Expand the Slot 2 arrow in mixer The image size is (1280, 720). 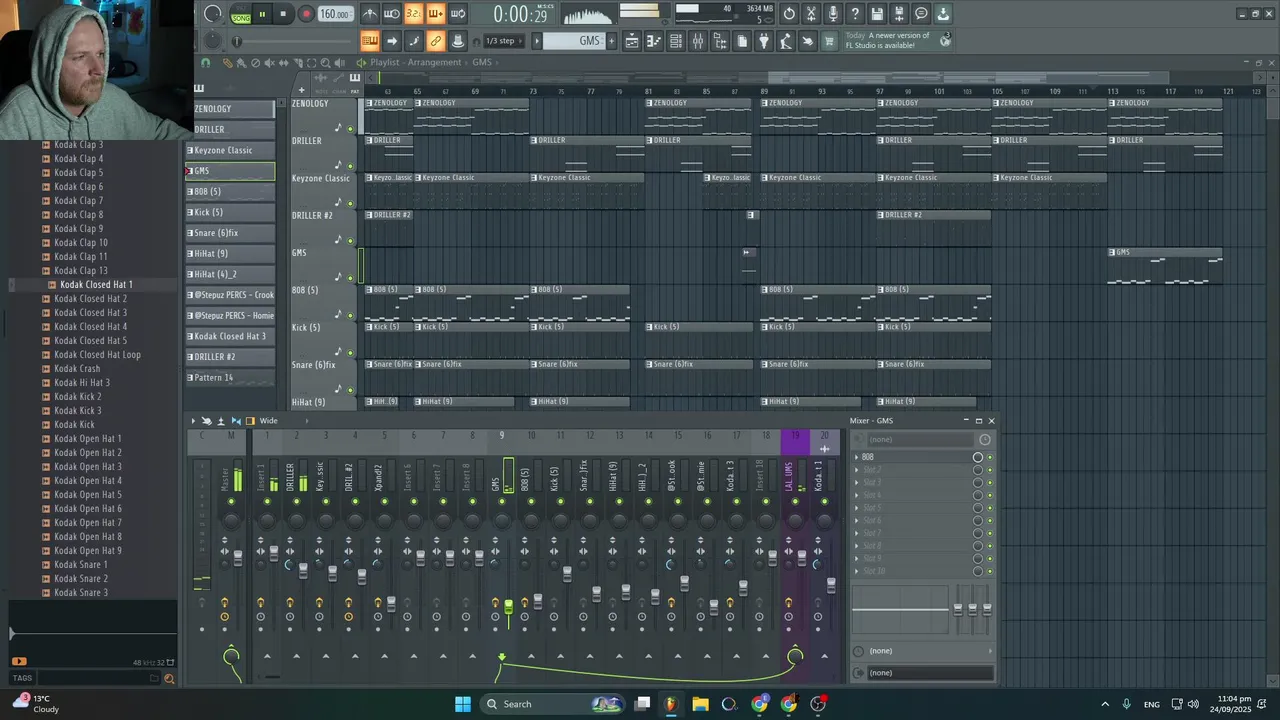point(856,470)
